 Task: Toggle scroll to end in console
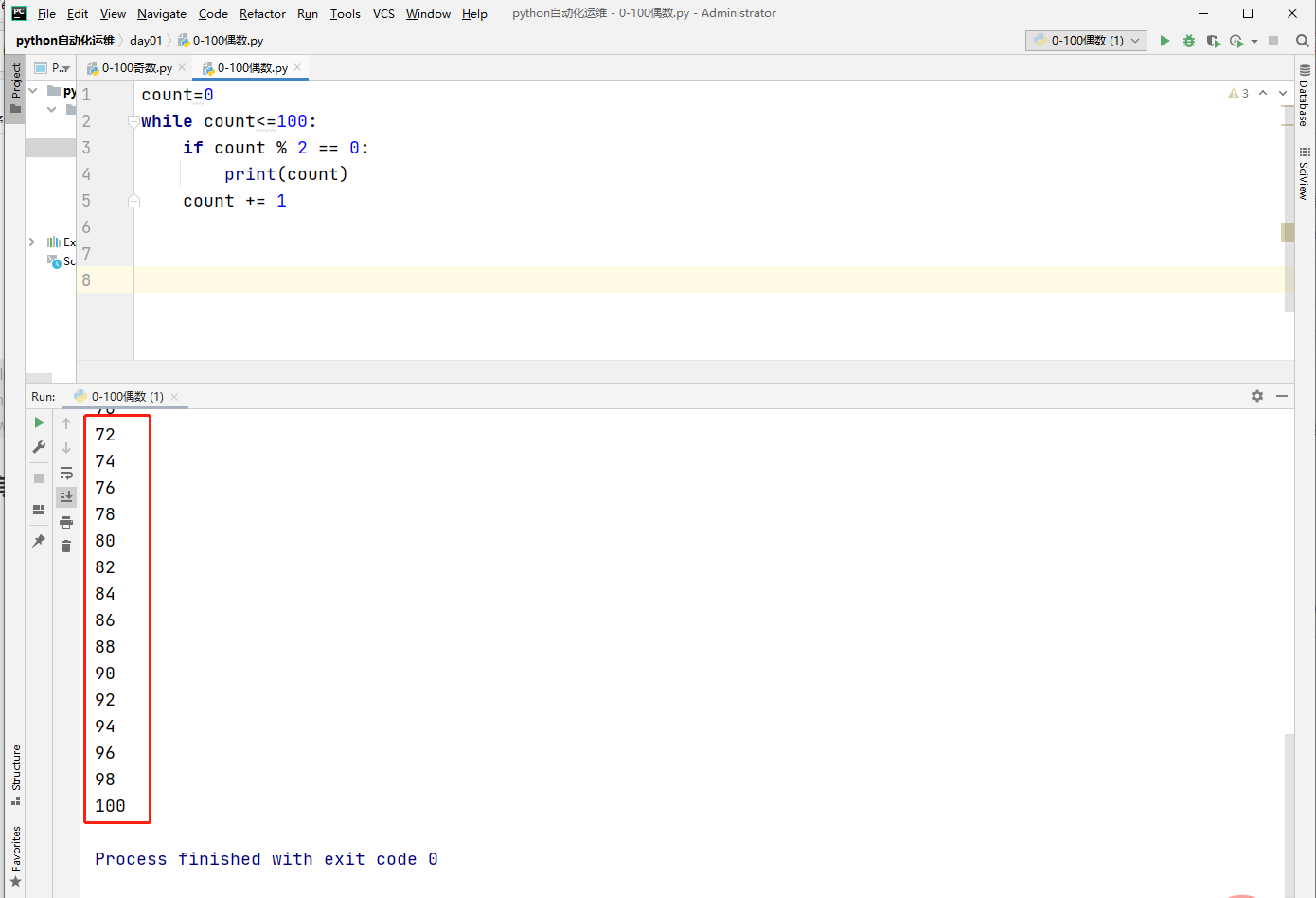(66, 496)
